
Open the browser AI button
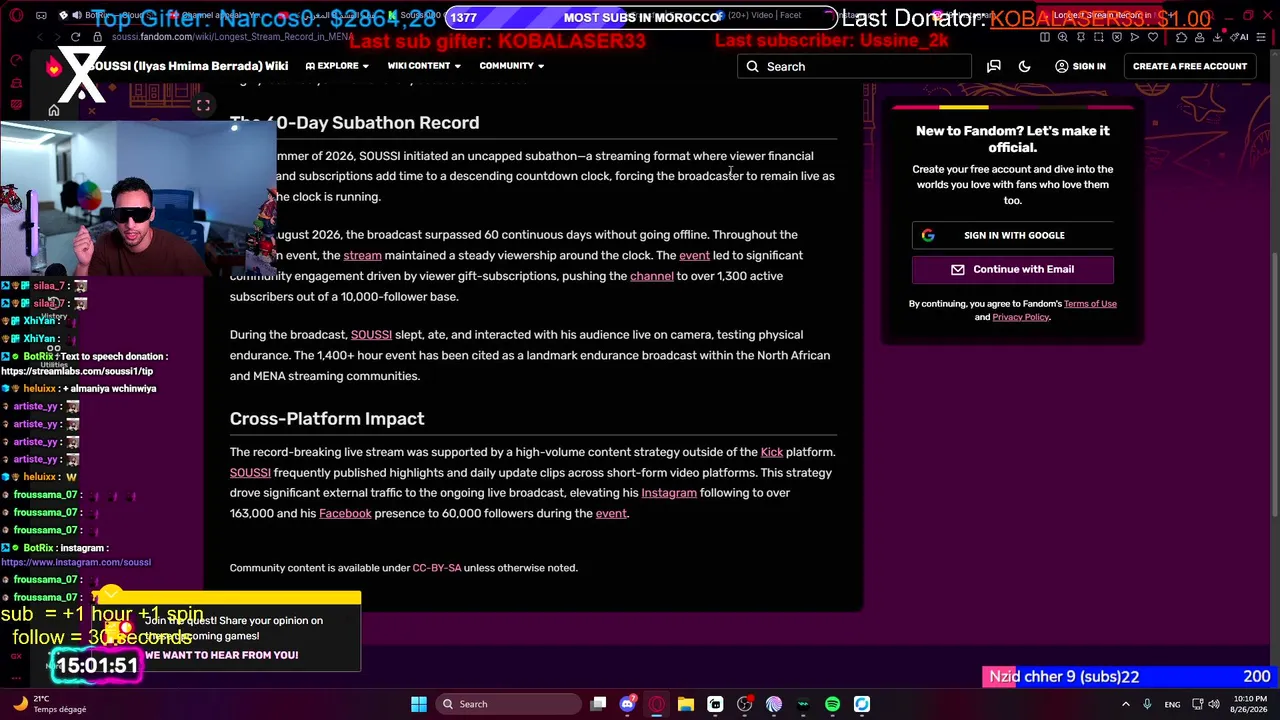coord(1241,37)
